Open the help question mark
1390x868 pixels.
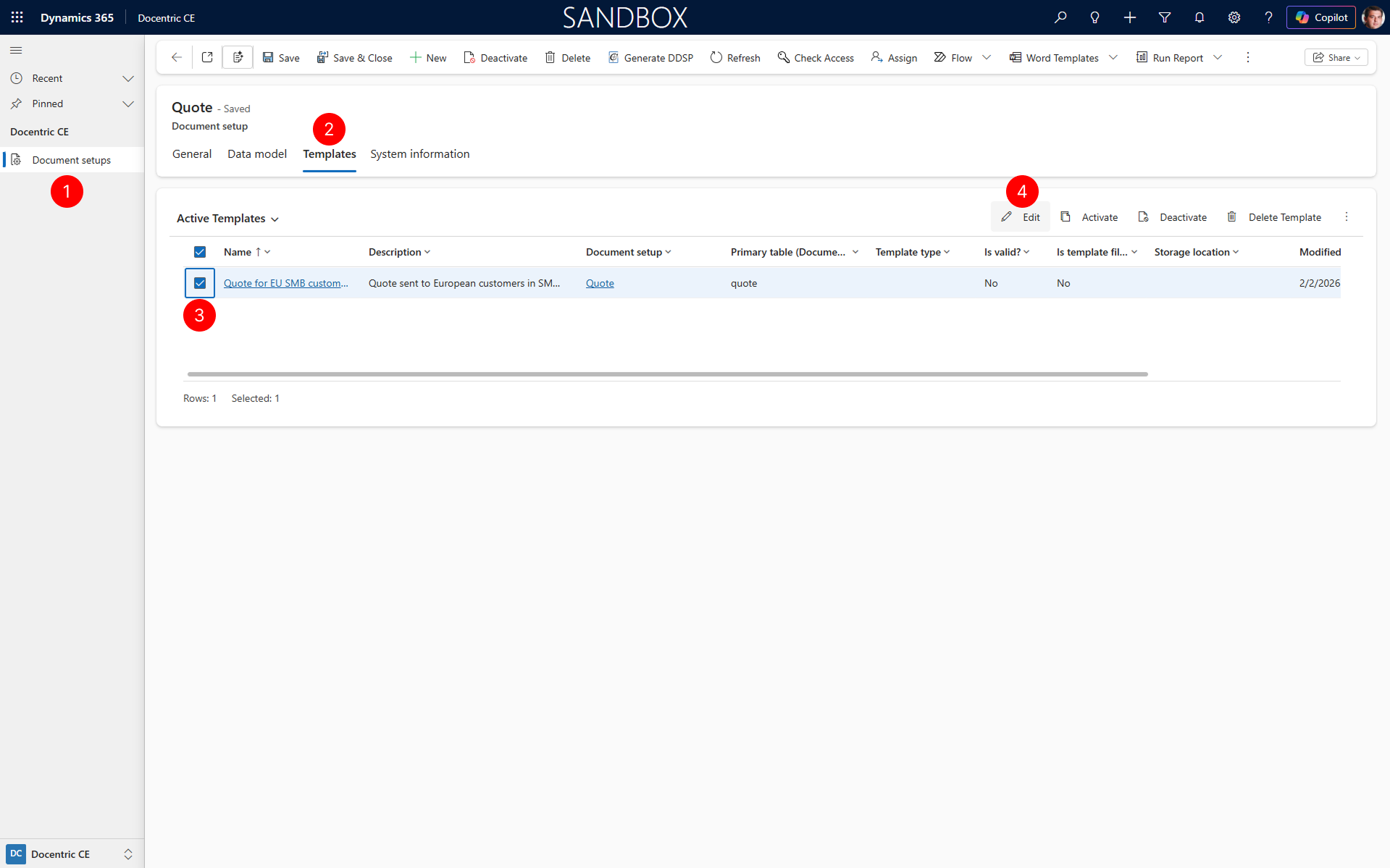[1268, 17]
